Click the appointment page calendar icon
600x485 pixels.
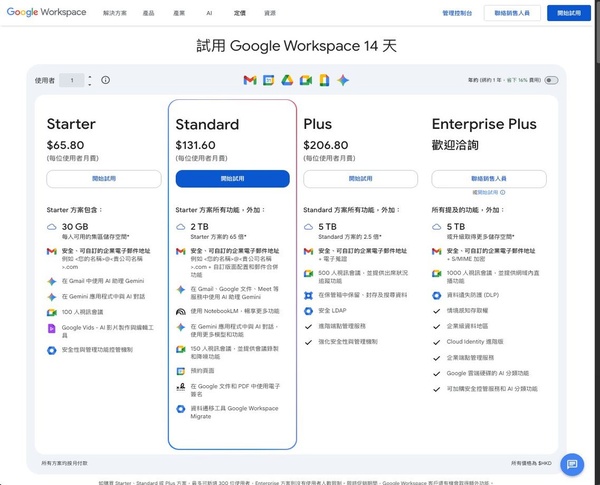click(x=181, y=371)
